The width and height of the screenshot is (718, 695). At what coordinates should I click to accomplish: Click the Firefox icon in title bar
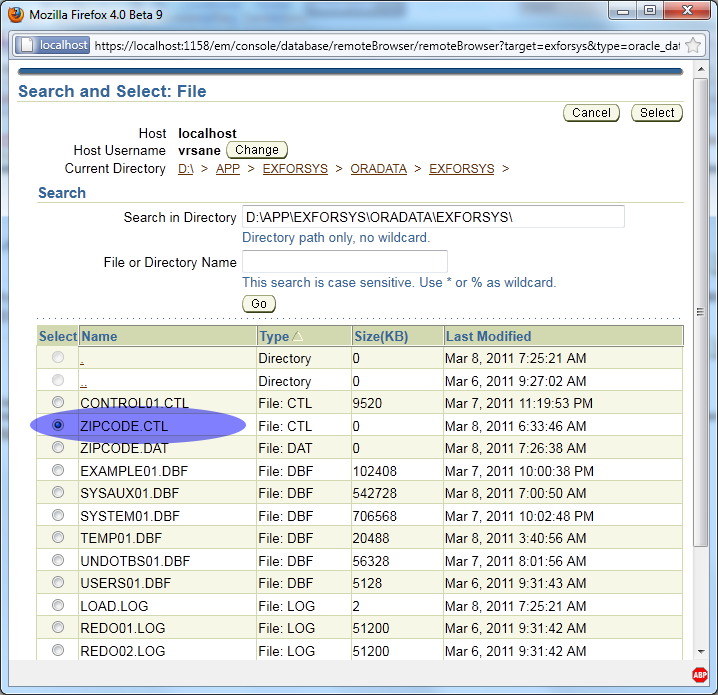pos(15,15)
